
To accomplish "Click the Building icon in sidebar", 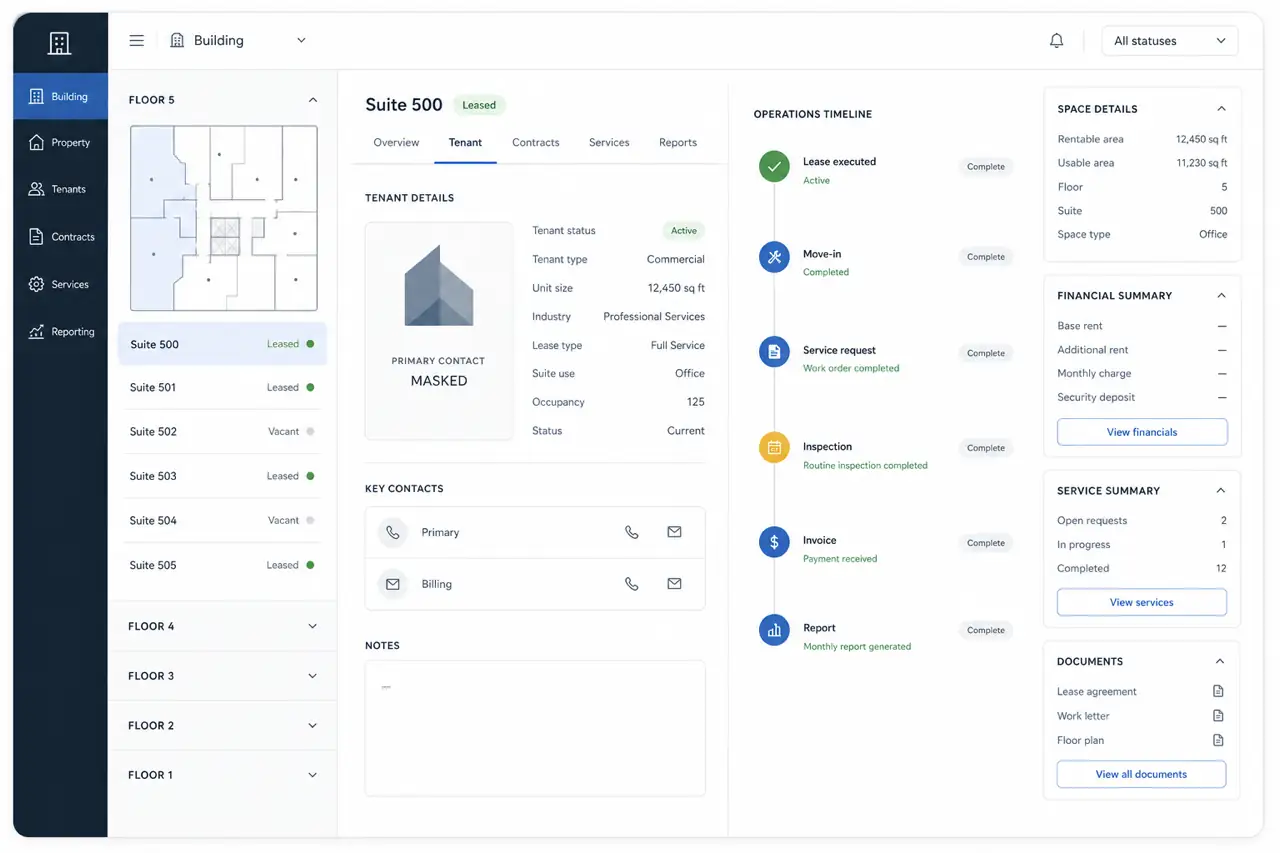I will pos(36,97).
